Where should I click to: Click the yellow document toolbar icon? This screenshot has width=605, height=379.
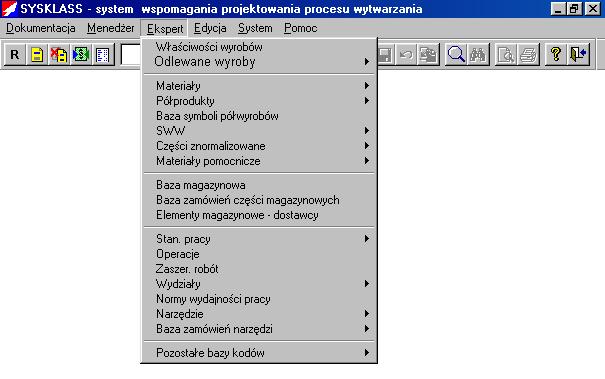pyautogui.click(x=37, y=55)
